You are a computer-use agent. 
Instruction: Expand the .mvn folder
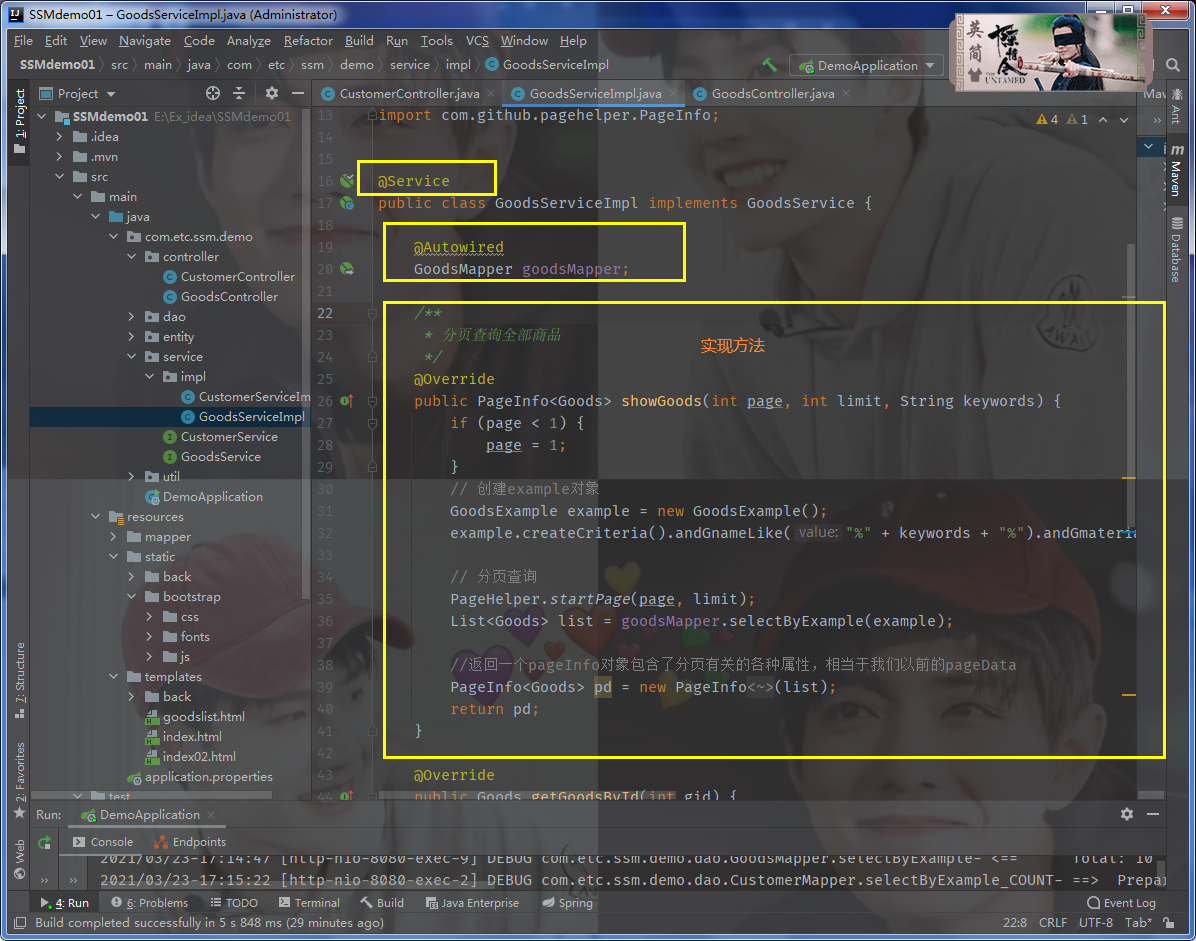(59, 156)
